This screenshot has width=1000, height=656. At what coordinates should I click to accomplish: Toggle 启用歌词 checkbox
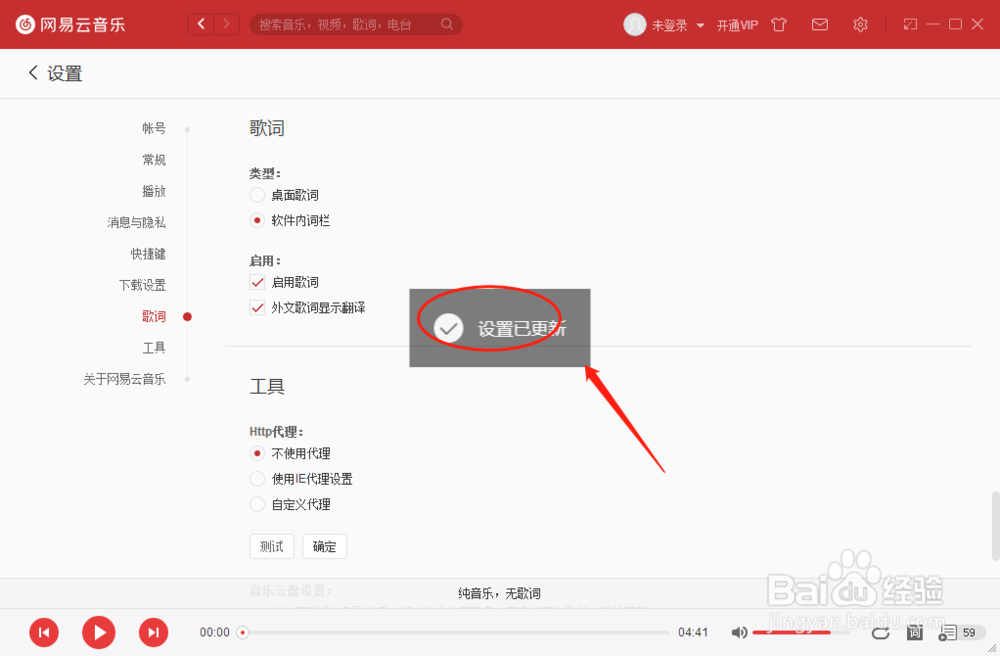pyautogui.click(x=257, y=282)
